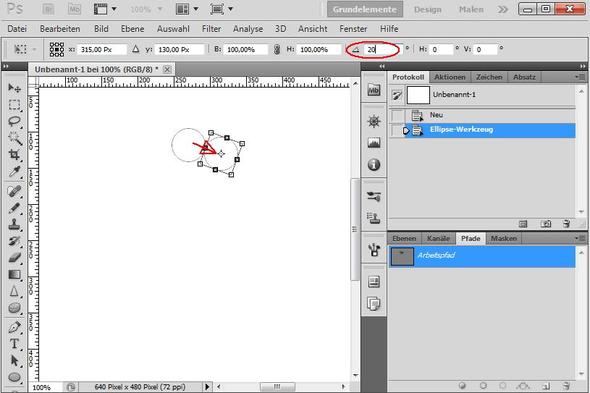Open the Arrange Documents dropdown
Viewport: 590px width, 393px height.
pos(187,9)
